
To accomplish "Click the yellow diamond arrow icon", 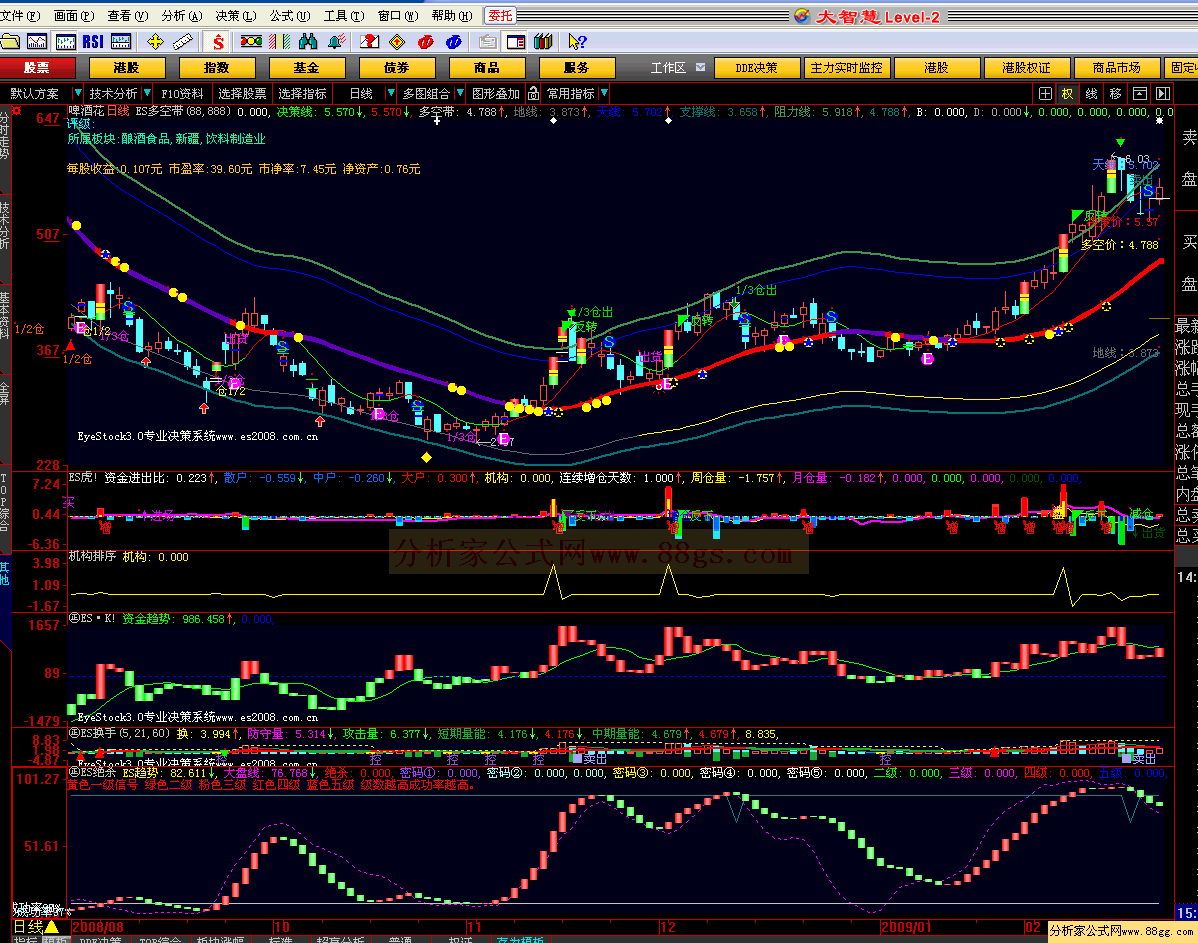I will (397, 42).
